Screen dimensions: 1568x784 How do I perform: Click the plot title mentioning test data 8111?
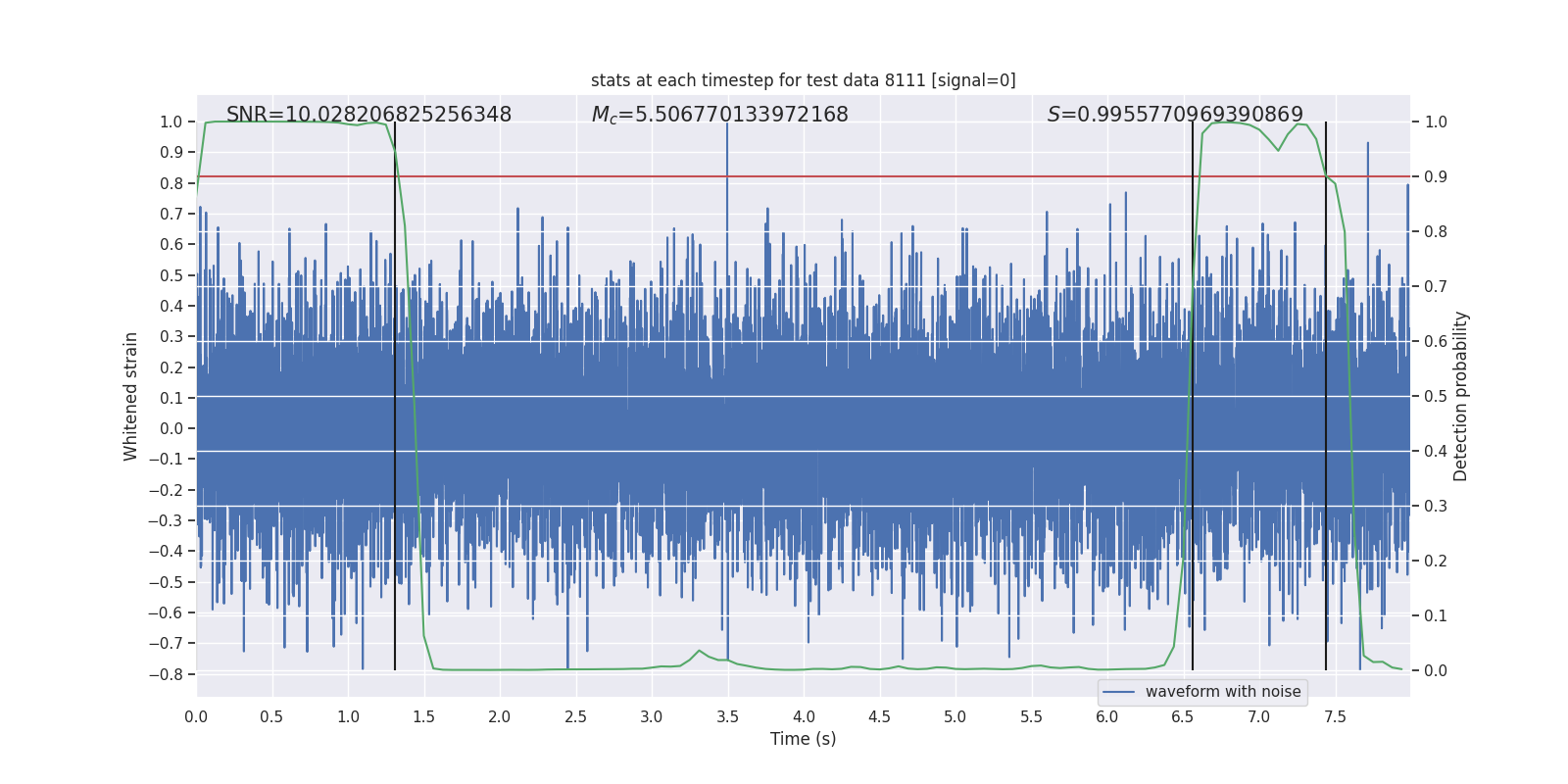(803, 80)
